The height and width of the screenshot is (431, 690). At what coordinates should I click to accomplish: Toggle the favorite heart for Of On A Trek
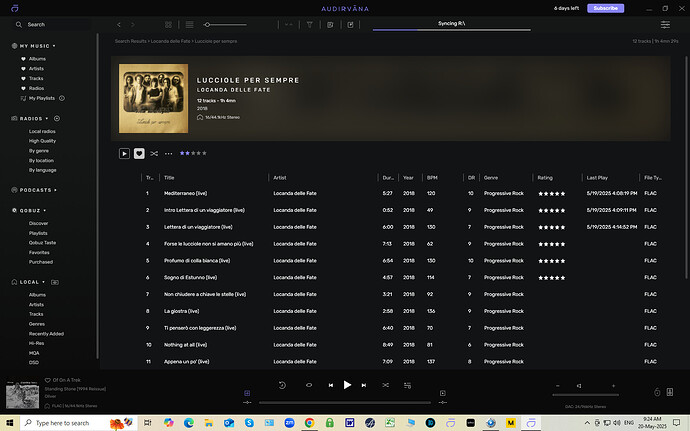(48, 380)
